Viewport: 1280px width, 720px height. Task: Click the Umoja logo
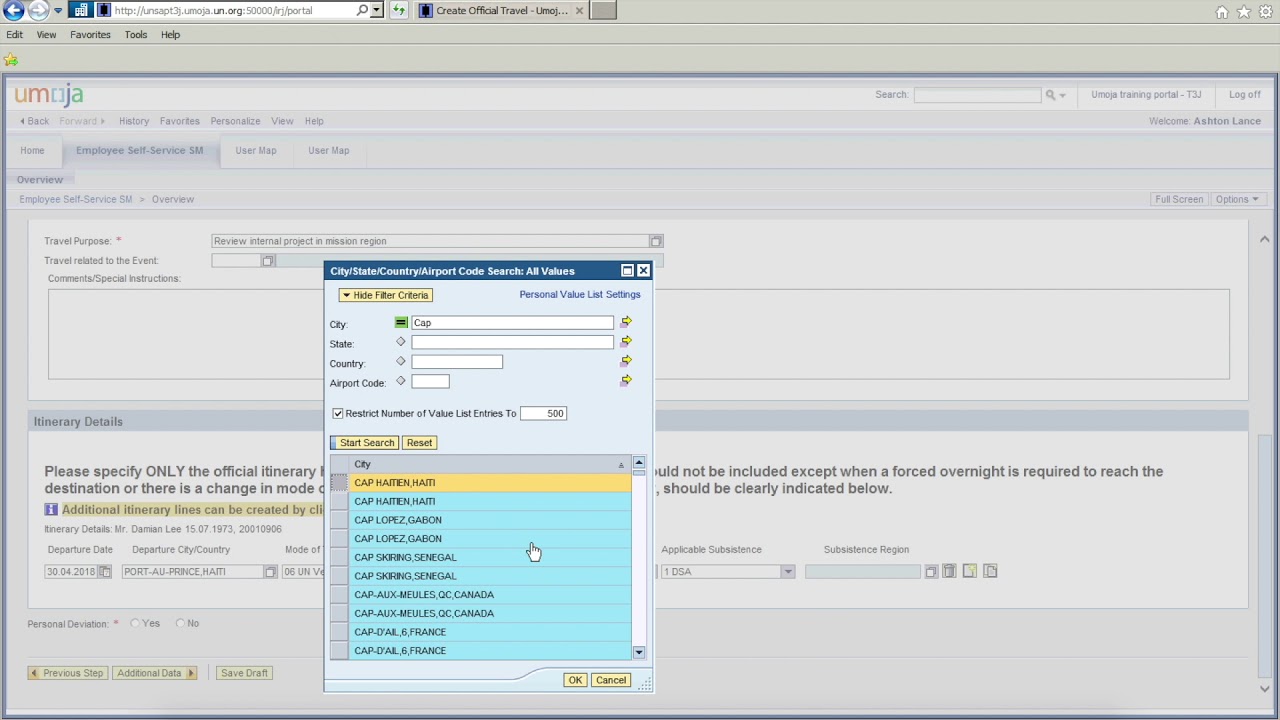(x=49, y=95)
